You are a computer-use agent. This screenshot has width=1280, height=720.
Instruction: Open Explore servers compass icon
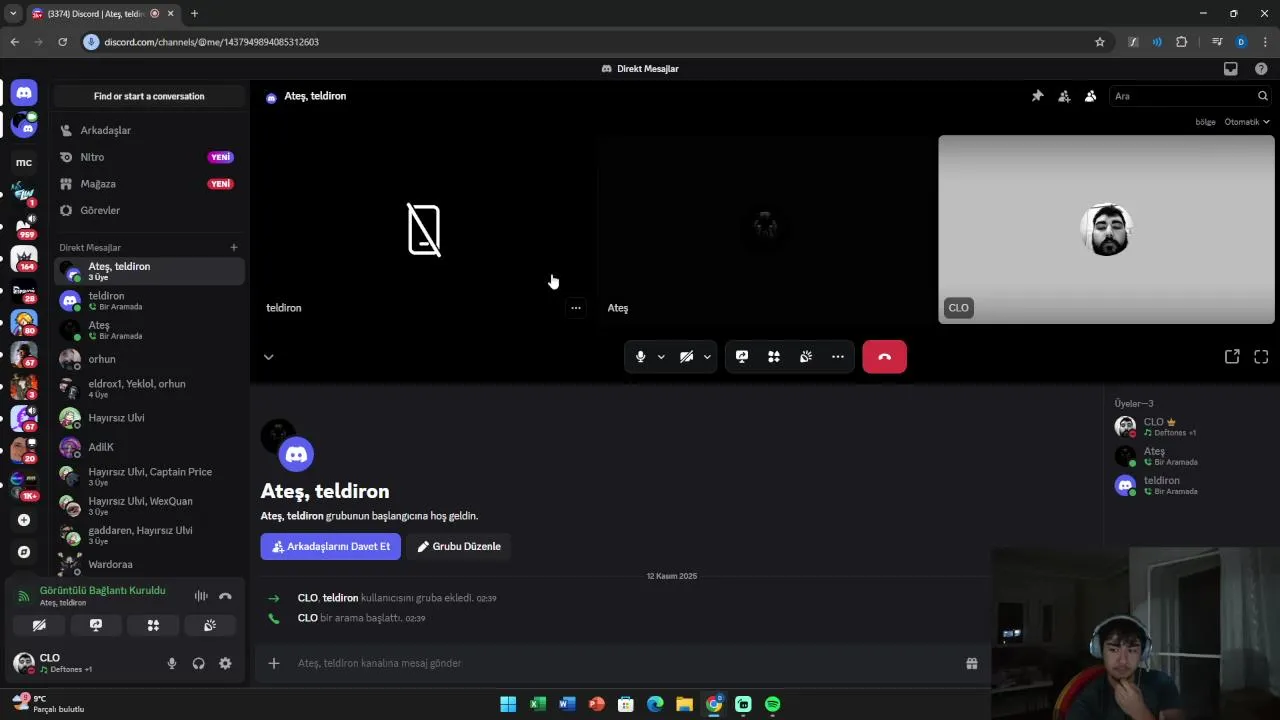pos(24,552)
